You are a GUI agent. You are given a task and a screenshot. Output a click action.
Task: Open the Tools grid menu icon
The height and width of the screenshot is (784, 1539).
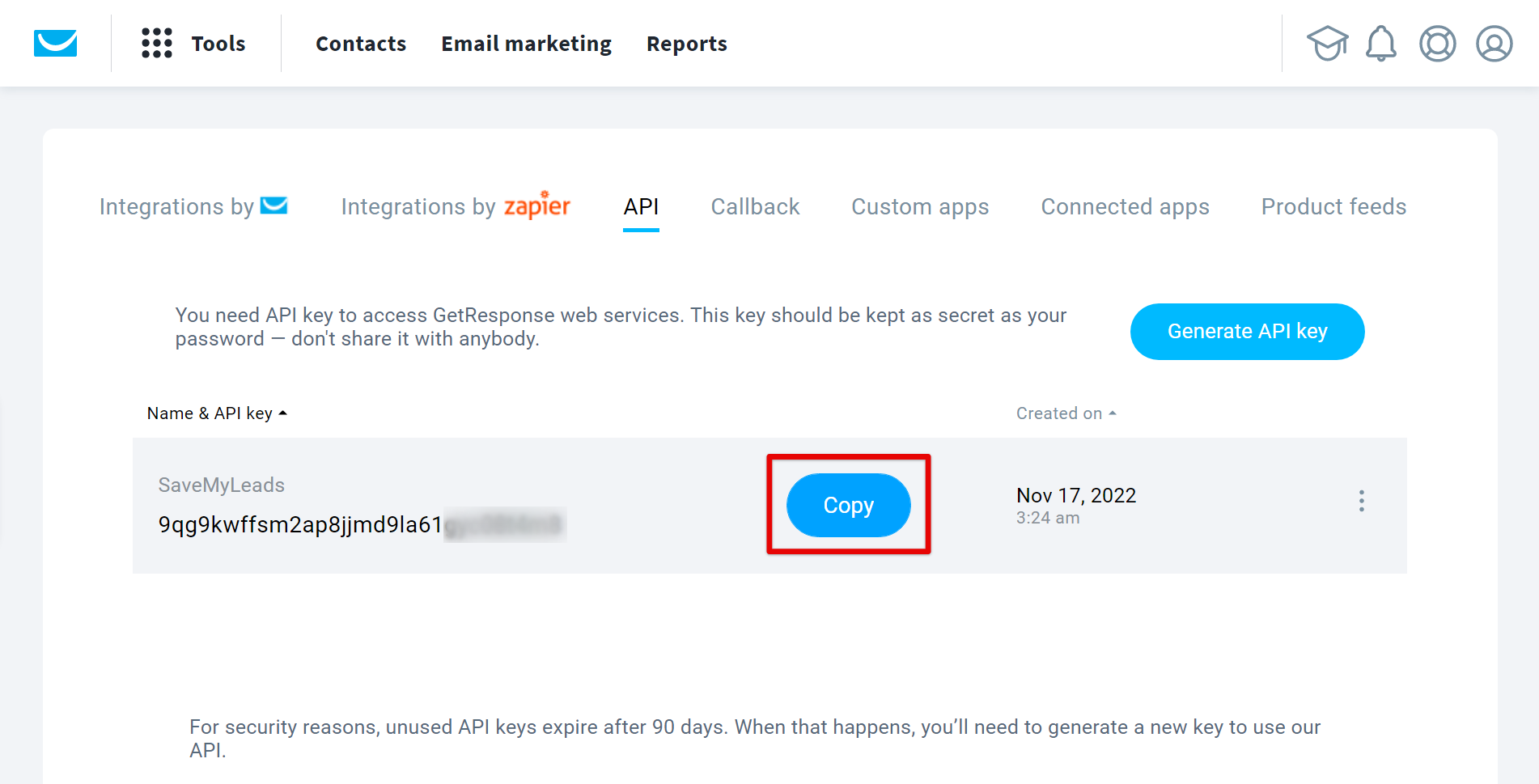point(157,43)
